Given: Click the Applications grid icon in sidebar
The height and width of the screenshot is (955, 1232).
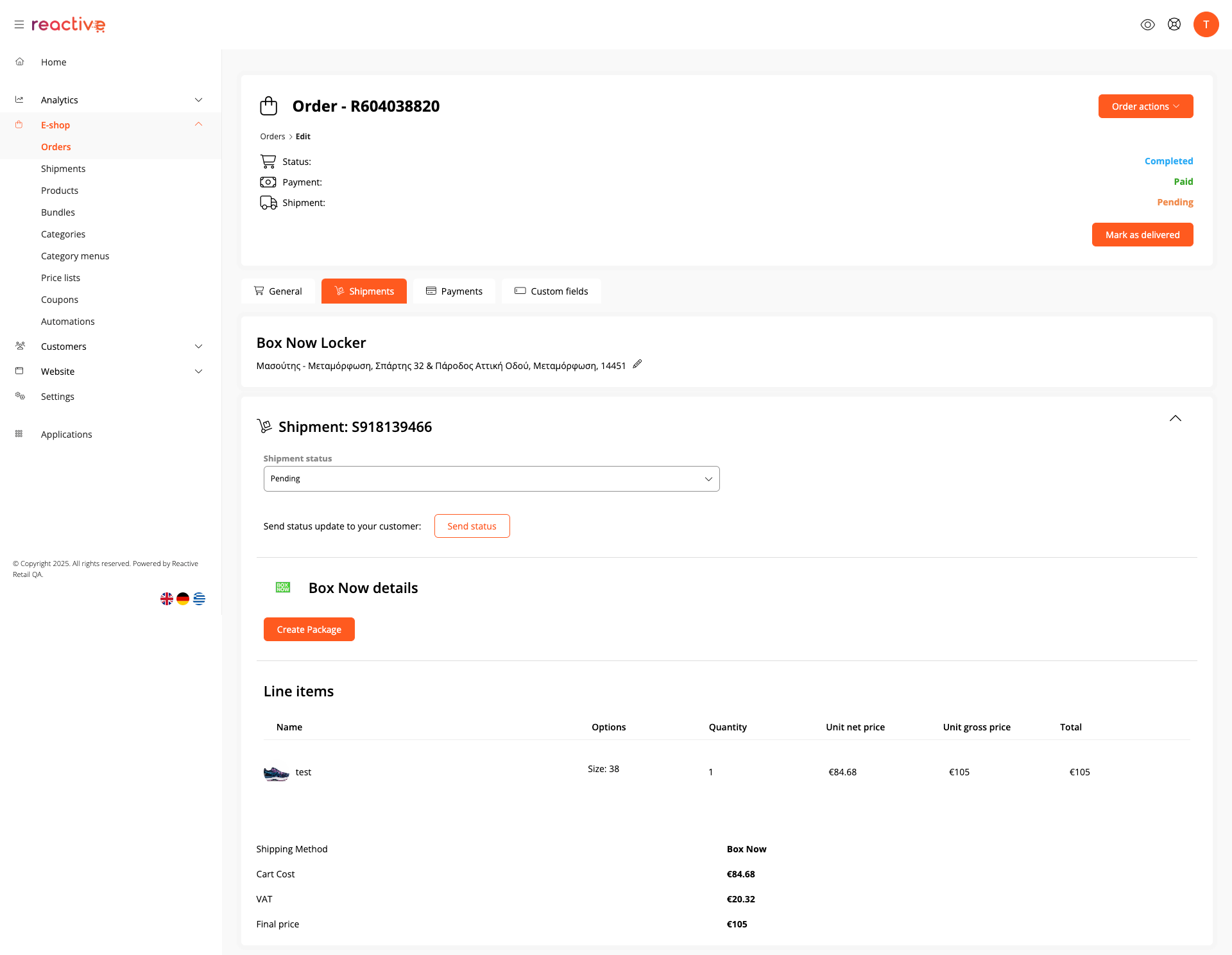Looking at the screenshot, I should (x=19, y=434).
